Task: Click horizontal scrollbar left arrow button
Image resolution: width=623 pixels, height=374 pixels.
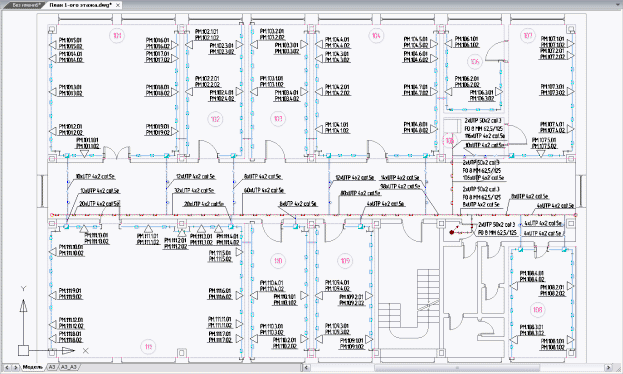Action: (306, 368)
